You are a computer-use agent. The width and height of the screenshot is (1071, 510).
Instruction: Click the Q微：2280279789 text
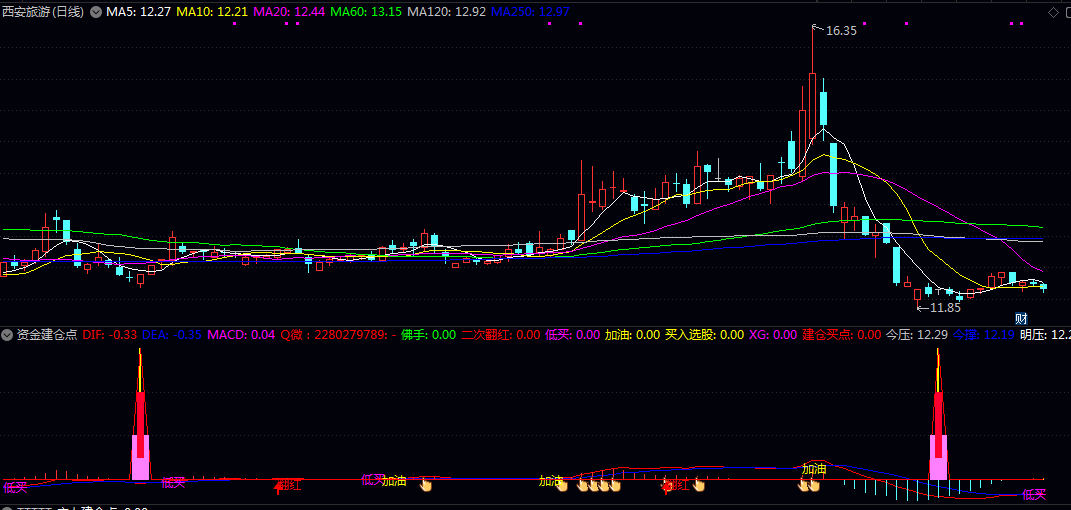pos(334,335)
